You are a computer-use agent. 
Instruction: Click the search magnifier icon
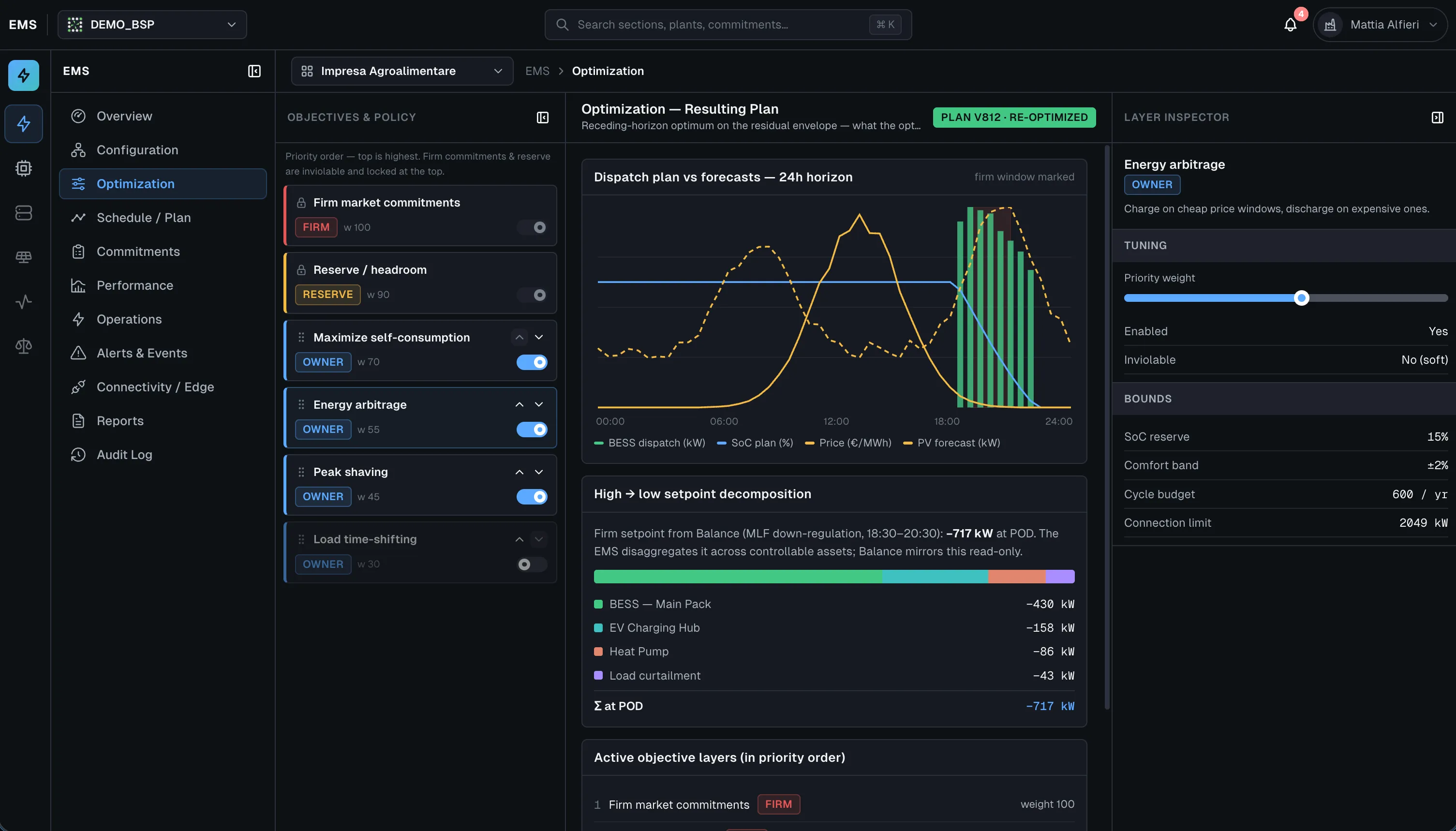pyautogui.click(x=562, y=25)
